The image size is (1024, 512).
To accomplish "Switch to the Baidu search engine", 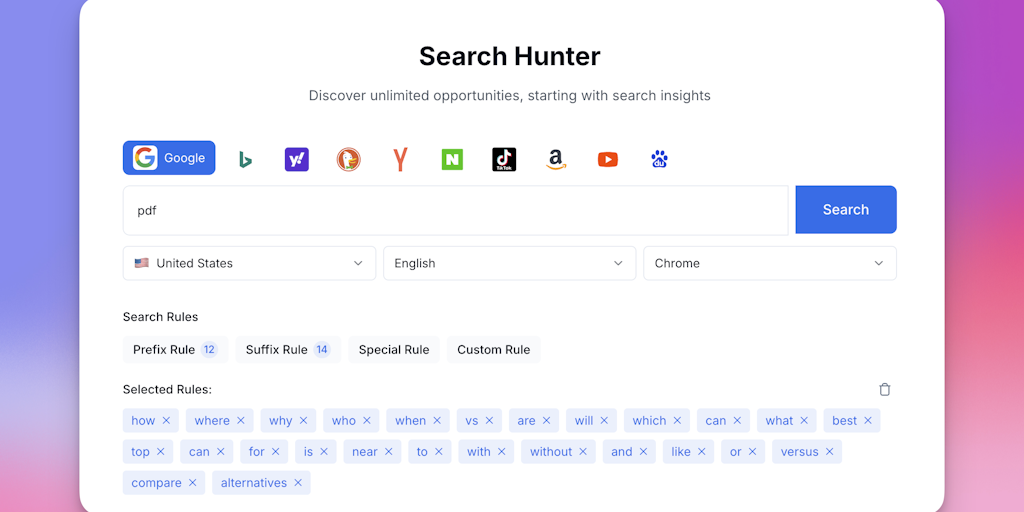I will tap(660, 159).
